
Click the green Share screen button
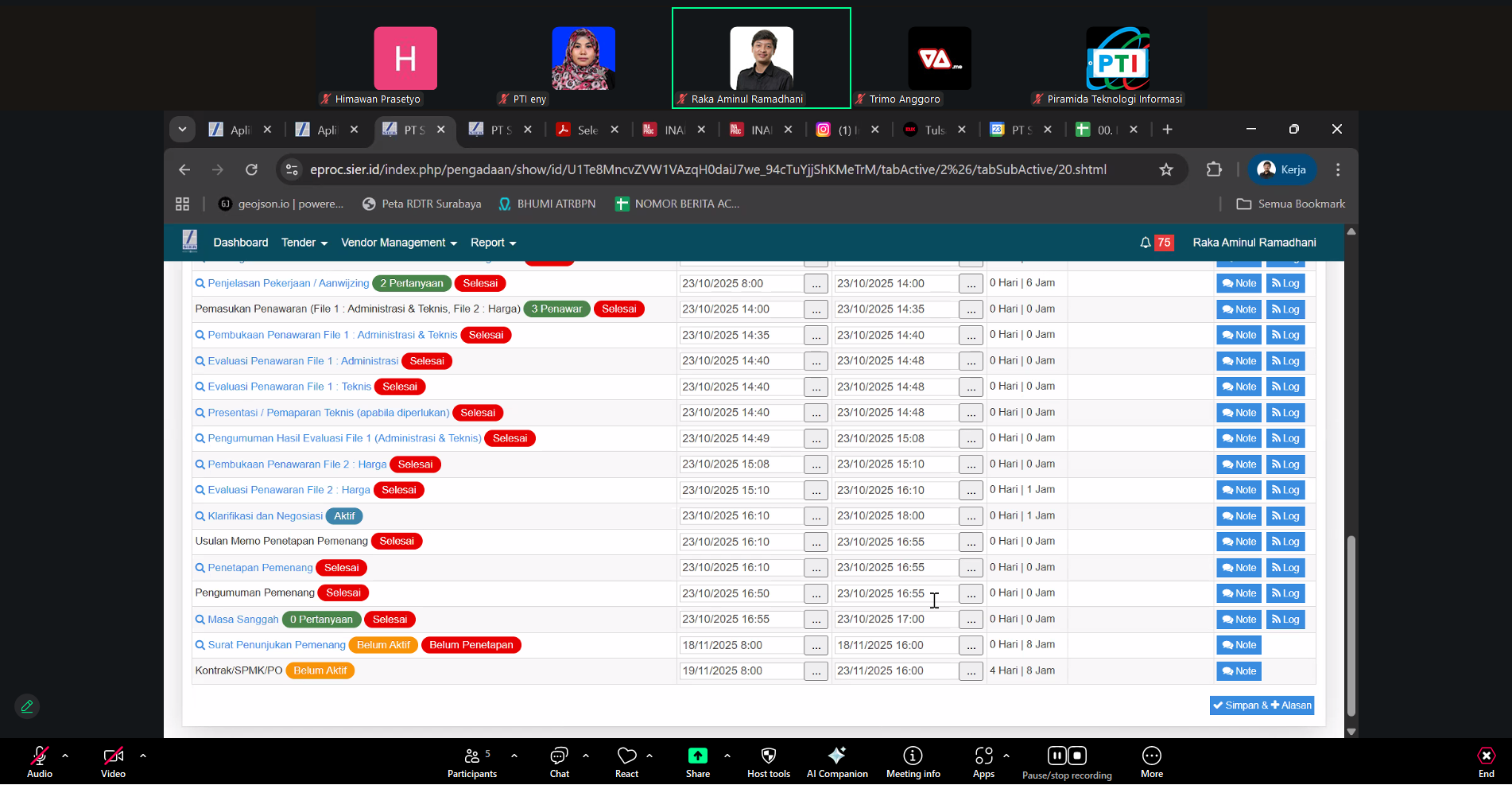pyautogui.click(x=697, y=761)
